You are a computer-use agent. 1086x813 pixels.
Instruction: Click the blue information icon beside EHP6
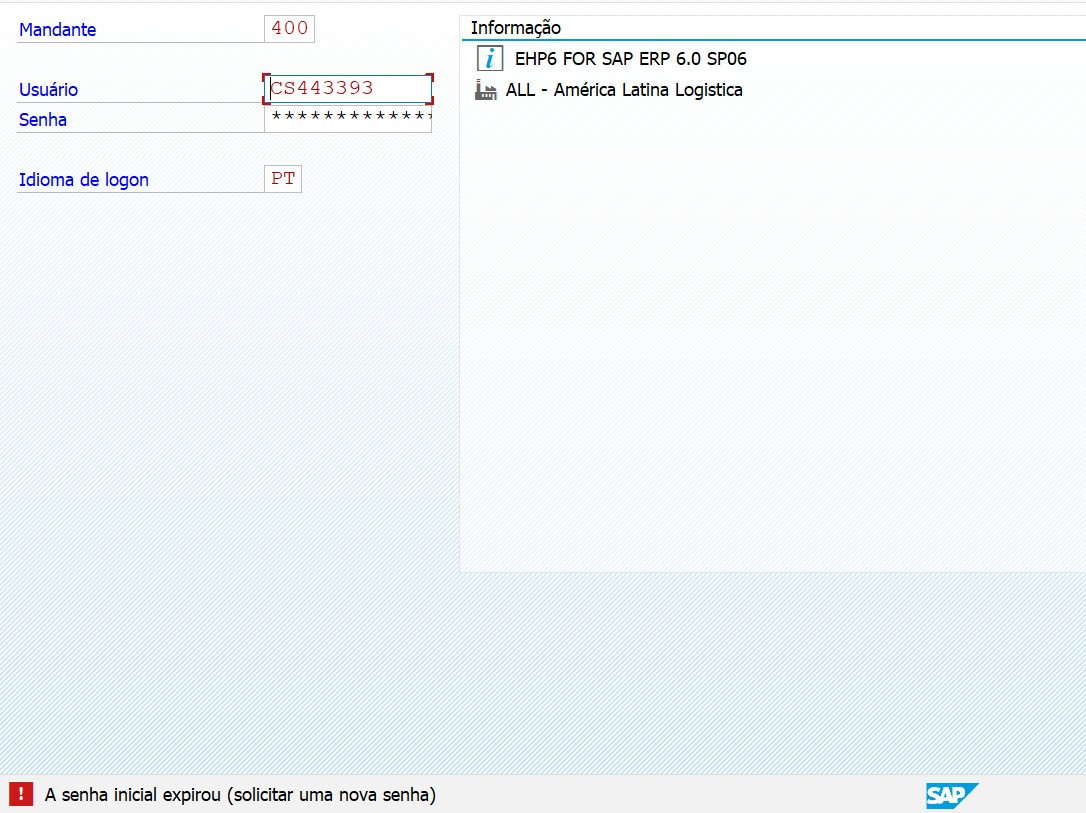click(490, 58)
